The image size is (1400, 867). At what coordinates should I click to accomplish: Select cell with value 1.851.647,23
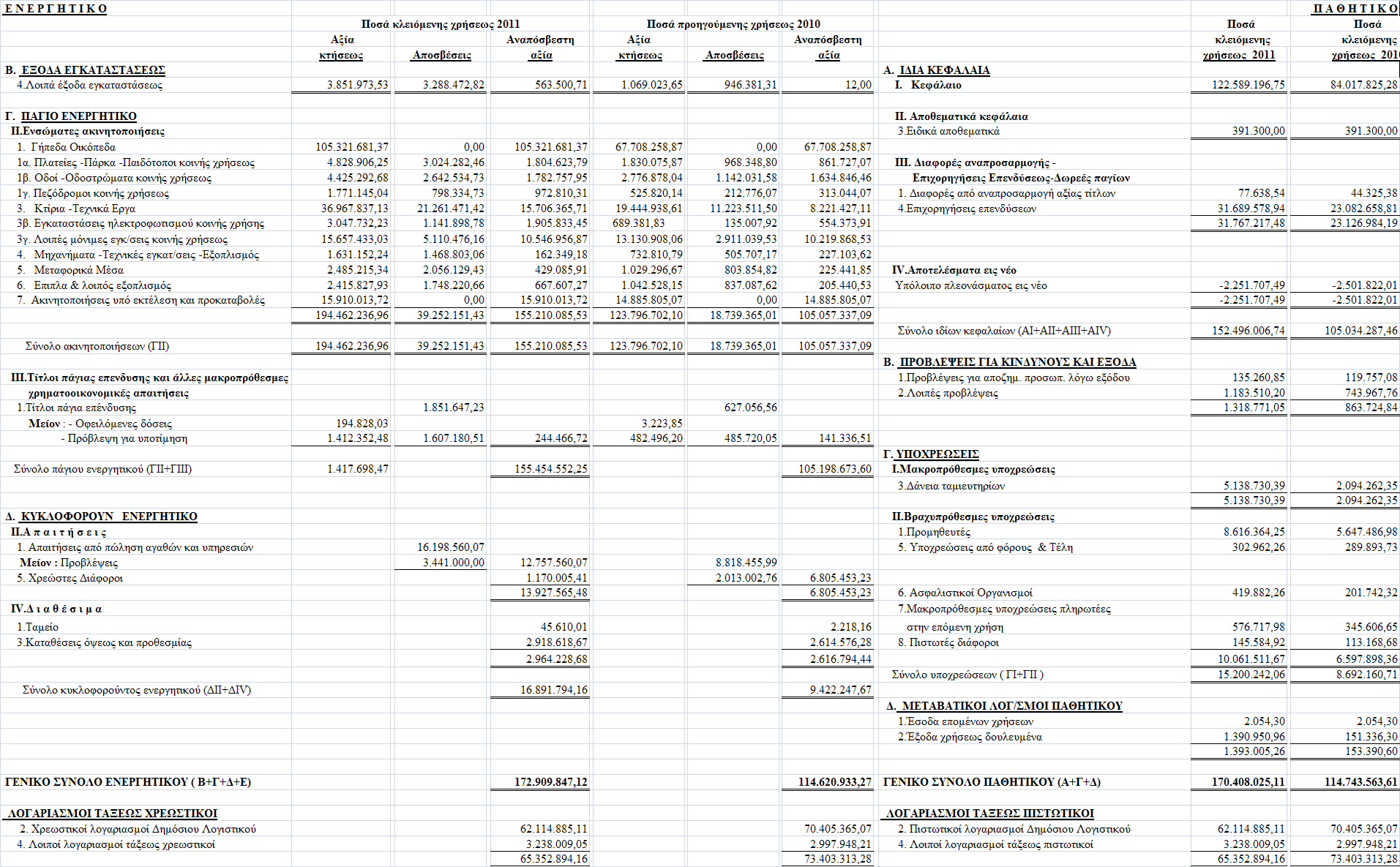453,408
